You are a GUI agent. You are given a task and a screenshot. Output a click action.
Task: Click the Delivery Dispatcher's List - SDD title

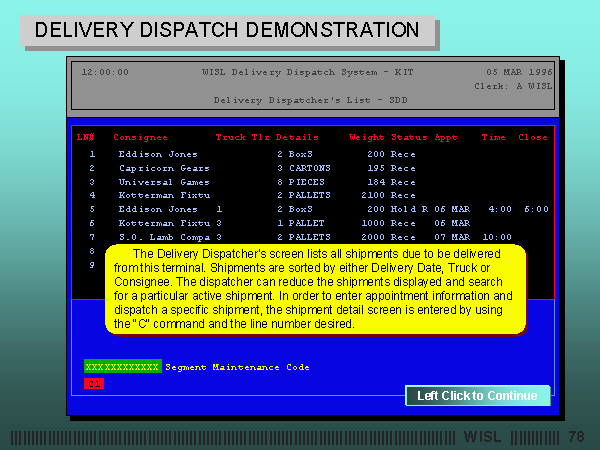[310, 100]
